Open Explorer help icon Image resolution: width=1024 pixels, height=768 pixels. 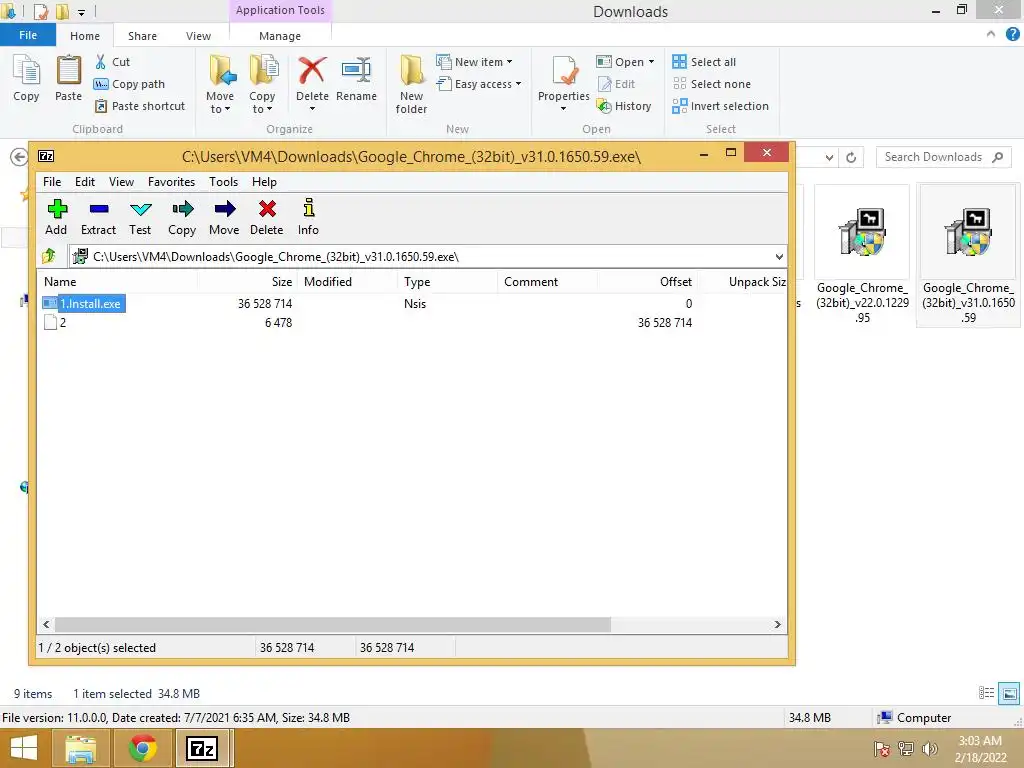tap(1012, 35)
